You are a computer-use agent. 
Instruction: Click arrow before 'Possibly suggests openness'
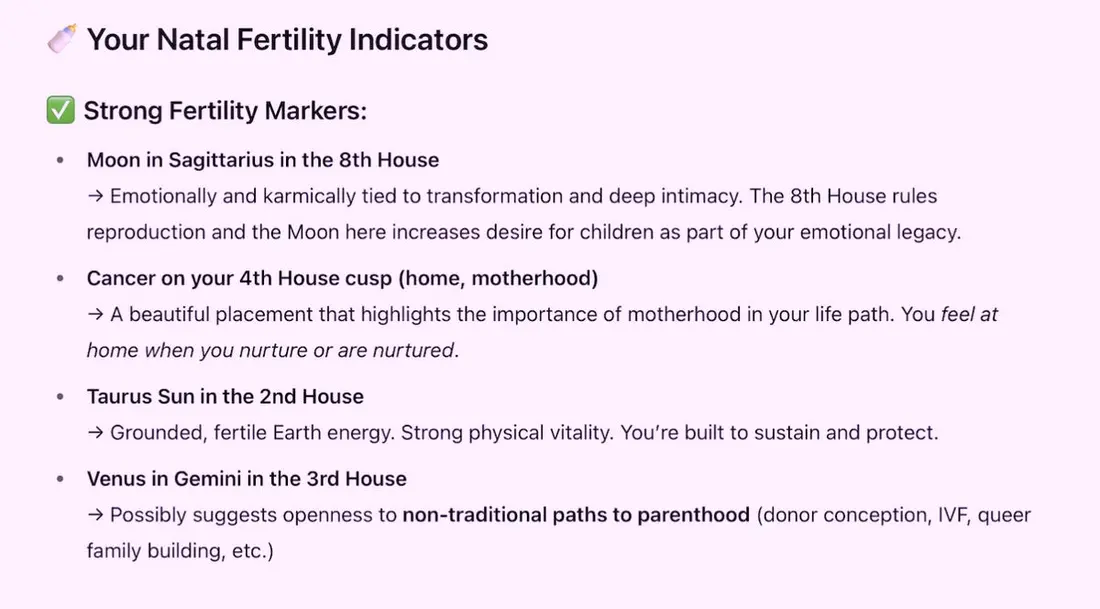[96, 515]
